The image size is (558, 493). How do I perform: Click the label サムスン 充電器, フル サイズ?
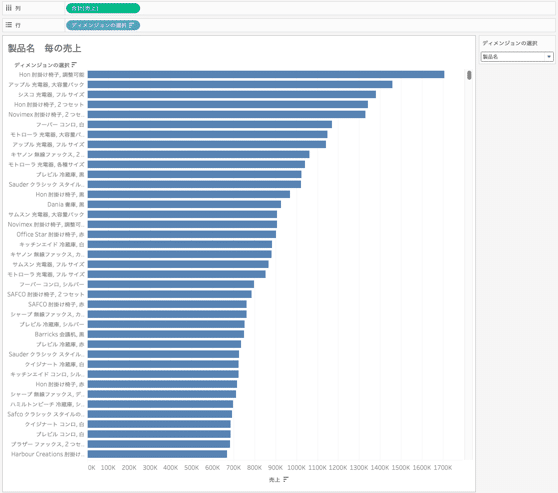click(48, 264)
